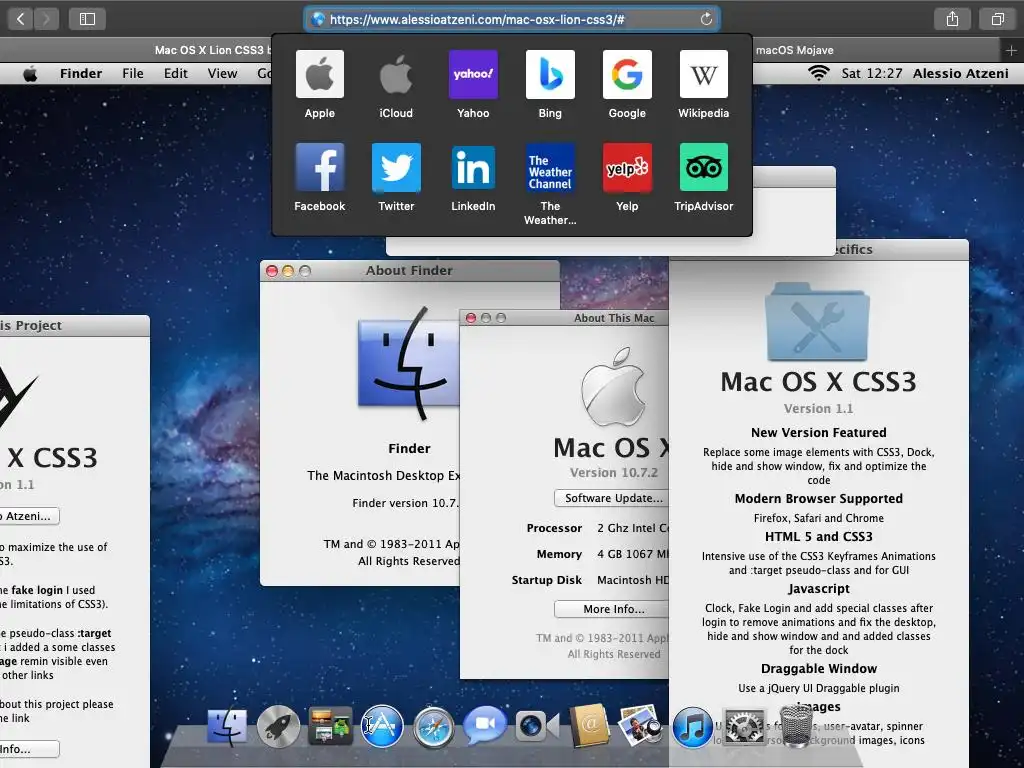The height and width of the screenshot is (768, 1024).
Task: Show the Safari tab overview
Action: (997, 19)
